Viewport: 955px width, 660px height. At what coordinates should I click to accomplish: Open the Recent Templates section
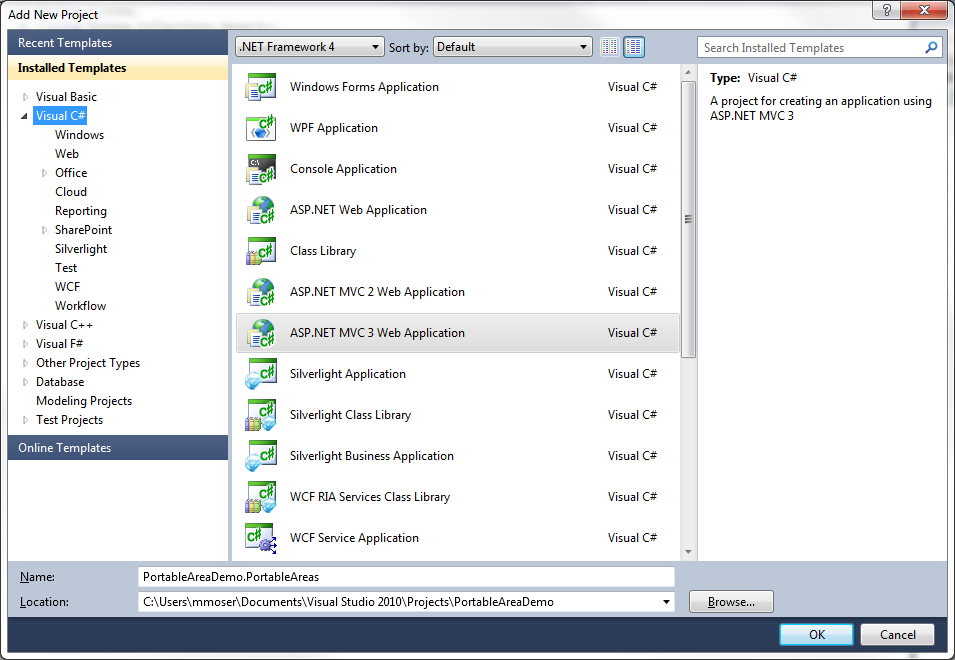[x=118, y=43]
